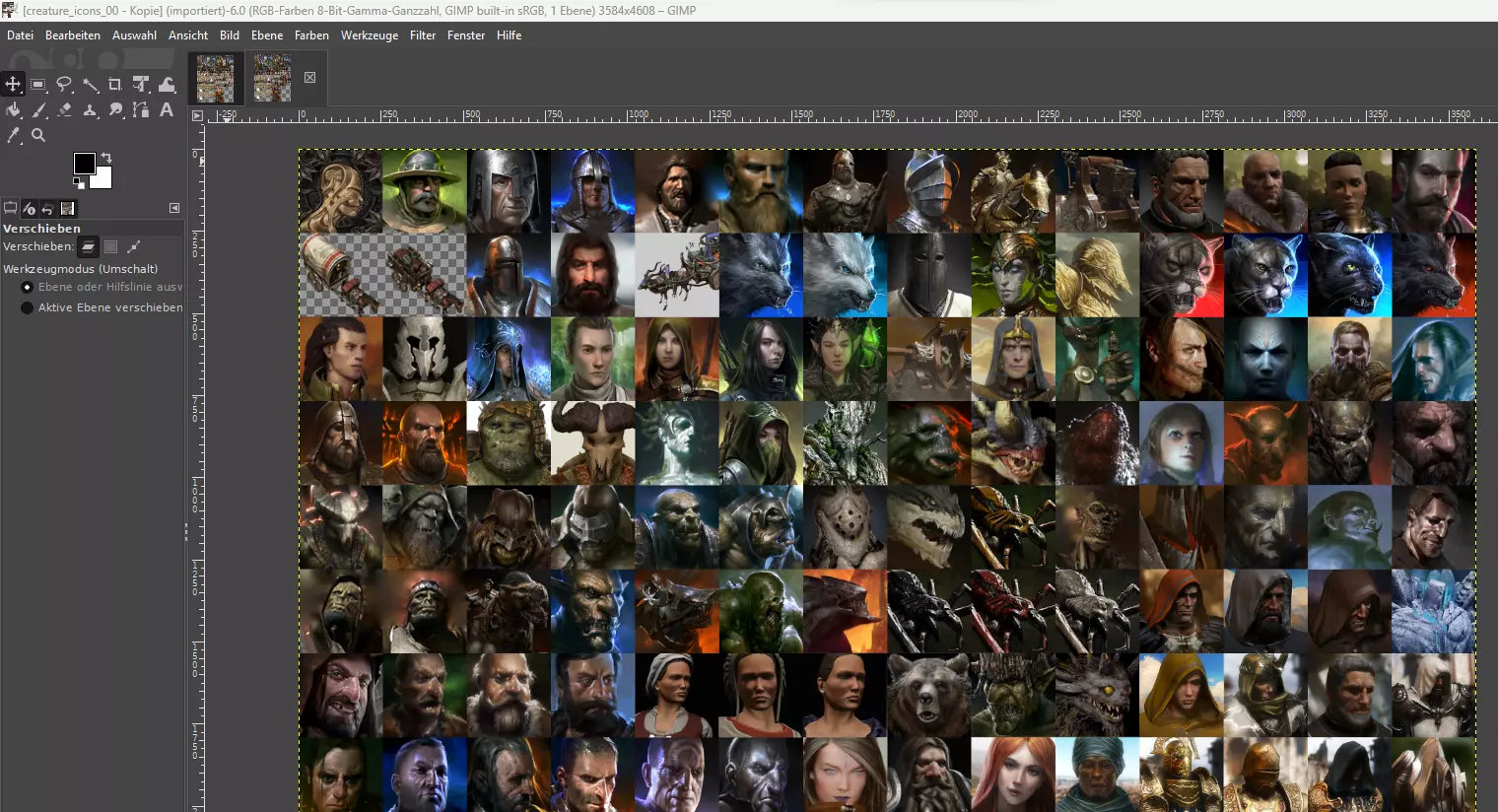The image size is (1498, 812).
Task: Select the Move tool in the toolbox
Action: (13, 85)
